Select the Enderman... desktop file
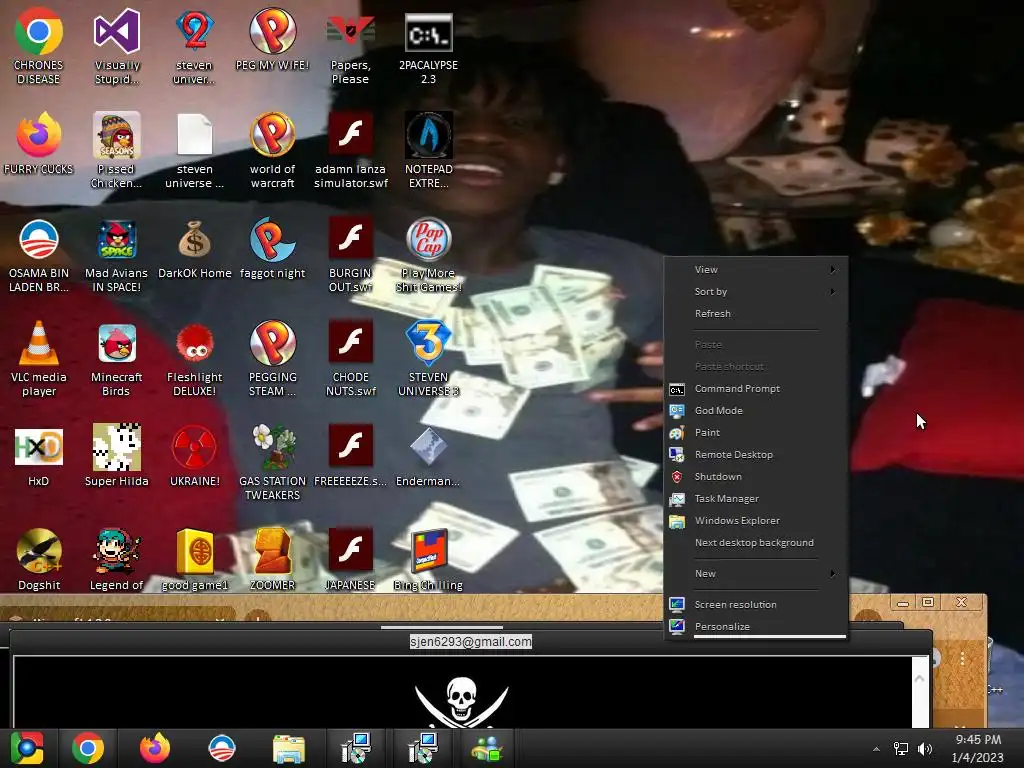Screen dimensions: 1024x768 point(428,456)
